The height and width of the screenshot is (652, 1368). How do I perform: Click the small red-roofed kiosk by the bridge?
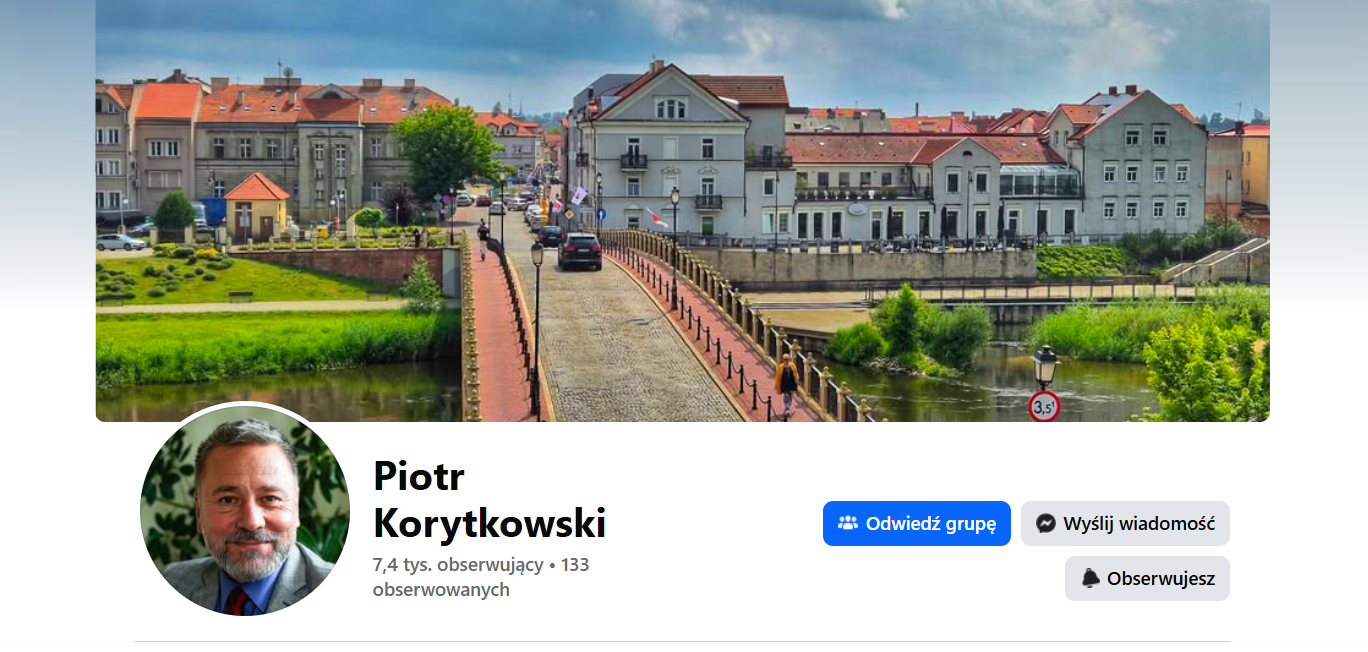click(x=257, y=206)
